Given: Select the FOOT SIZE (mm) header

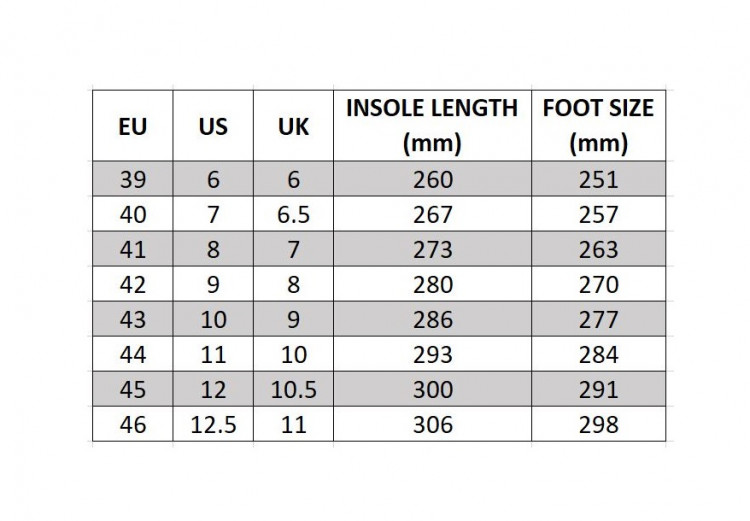Looking at the screenshot, I should (598, 126).
